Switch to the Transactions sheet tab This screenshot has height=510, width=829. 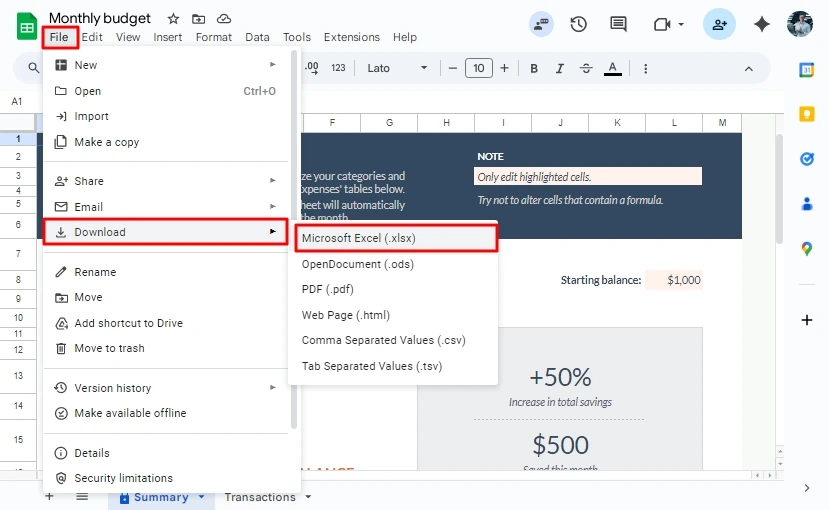[260, 497]
